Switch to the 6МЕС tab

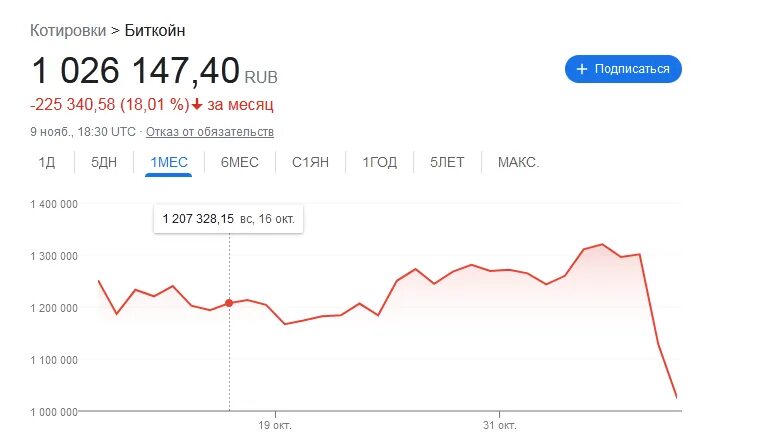[x=240, y=162]
